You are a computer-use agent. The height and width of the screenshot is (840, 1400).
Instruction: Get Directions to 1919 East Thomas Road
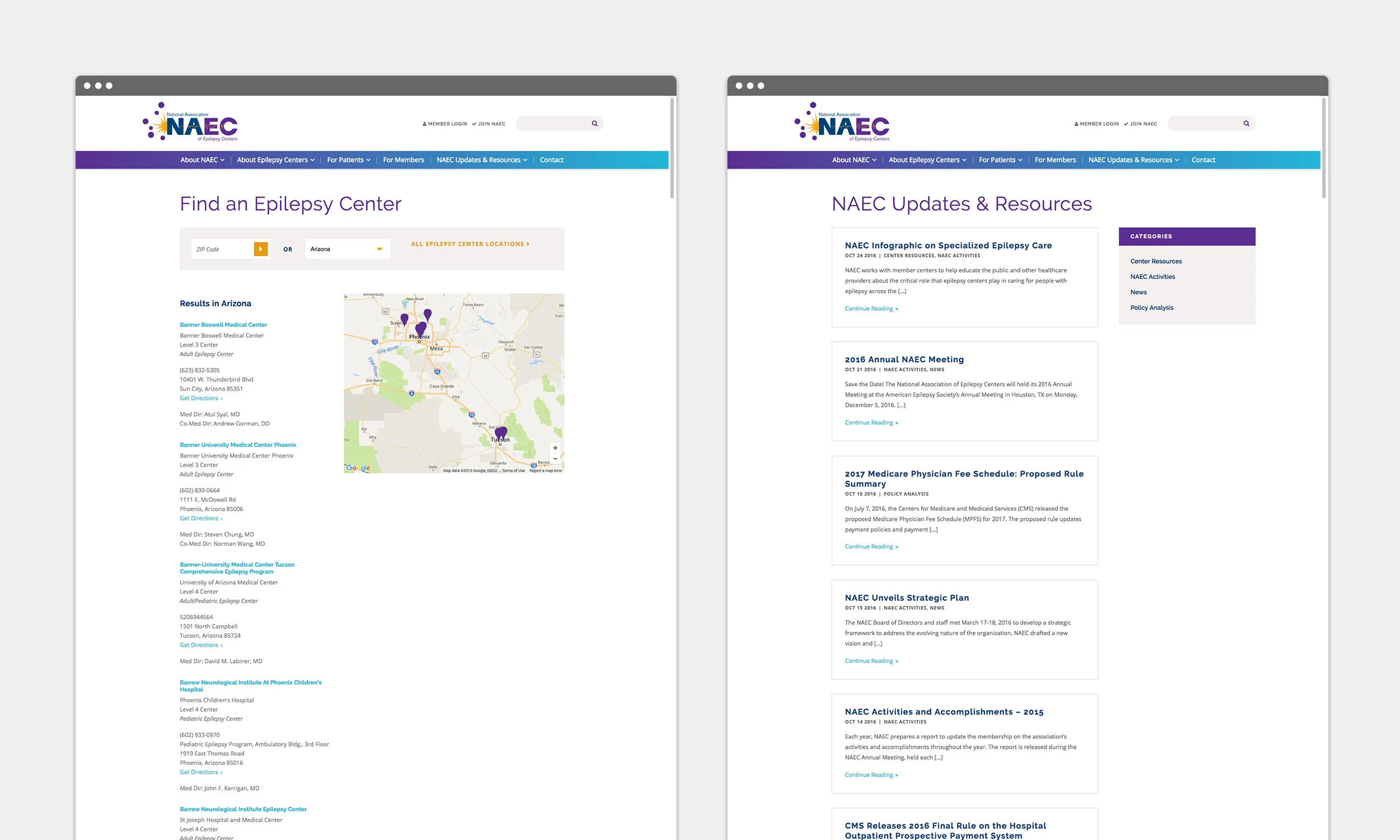(x=201, y=772)
